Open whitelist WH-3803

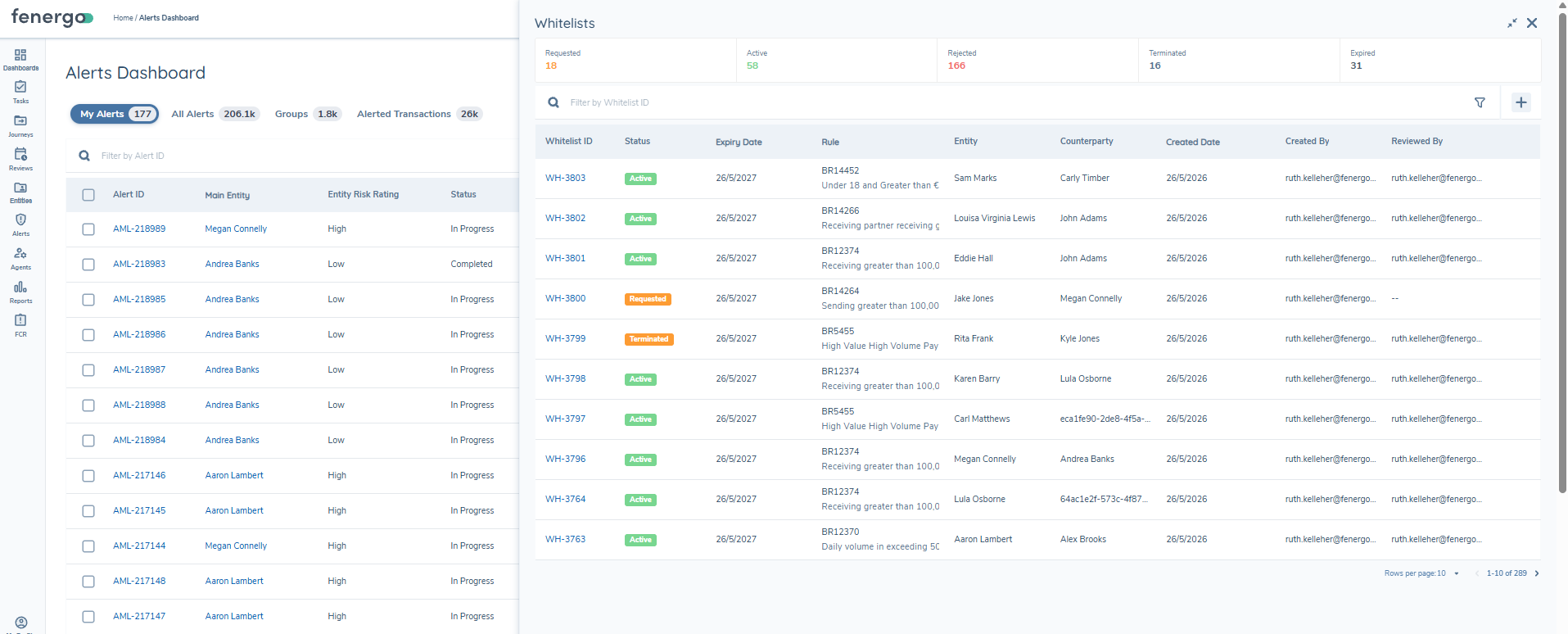[565, 178]
